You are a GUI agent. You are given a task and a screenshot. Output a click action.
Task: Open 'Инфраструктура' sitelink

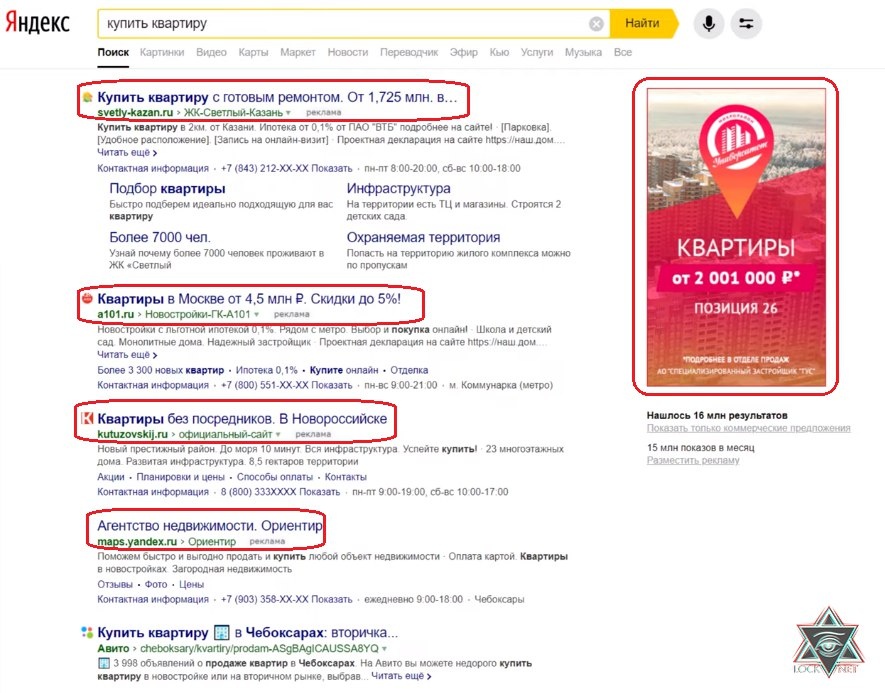398,188
